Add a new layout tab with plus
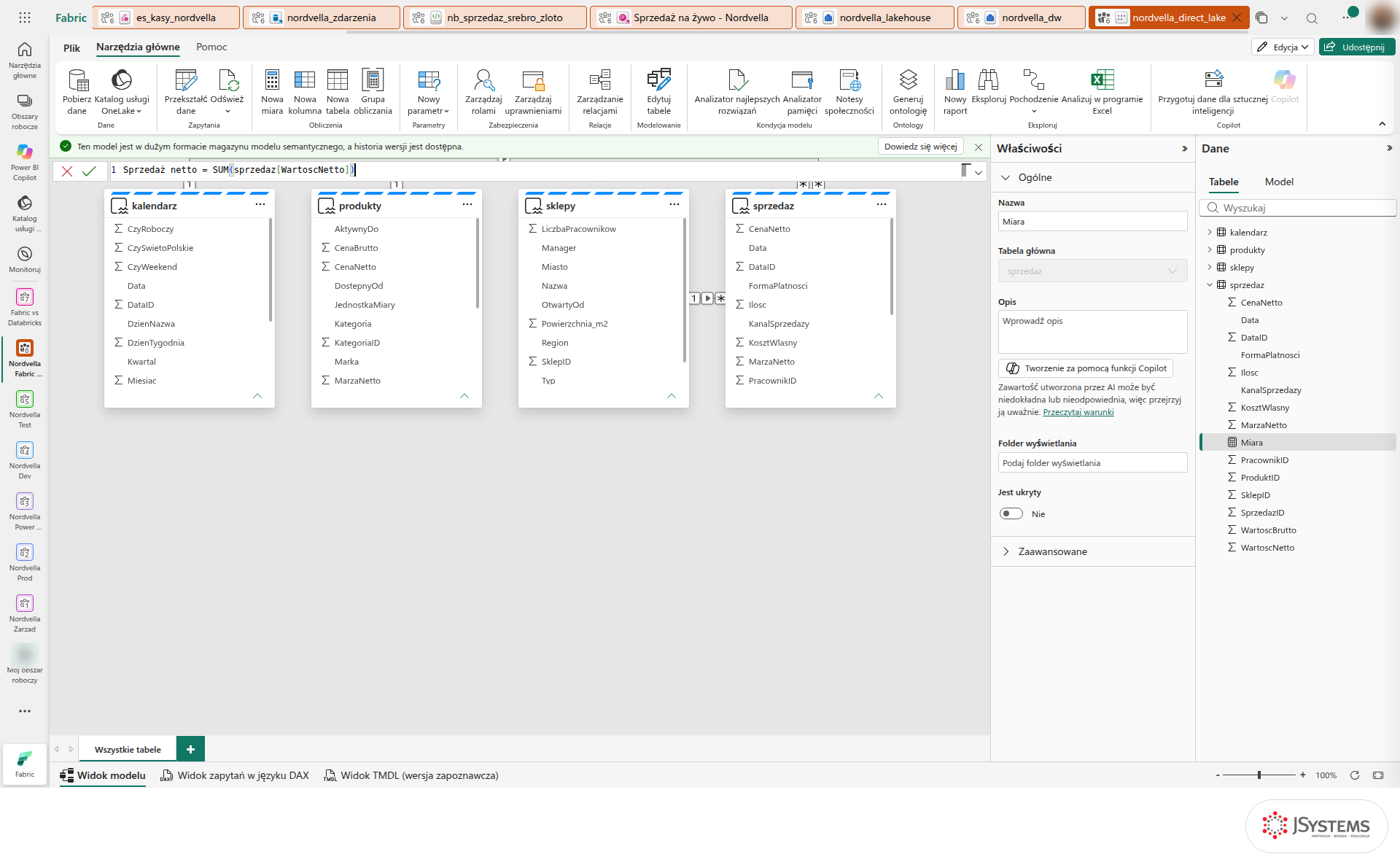1400x865 pixels. point(190,749)
